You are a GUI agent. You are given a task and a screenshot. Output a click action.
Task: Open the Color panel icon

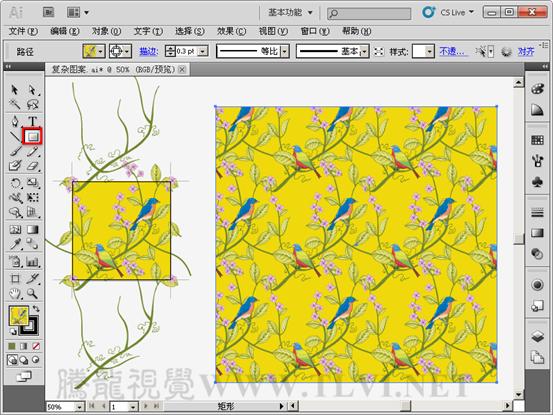(537, 89)
